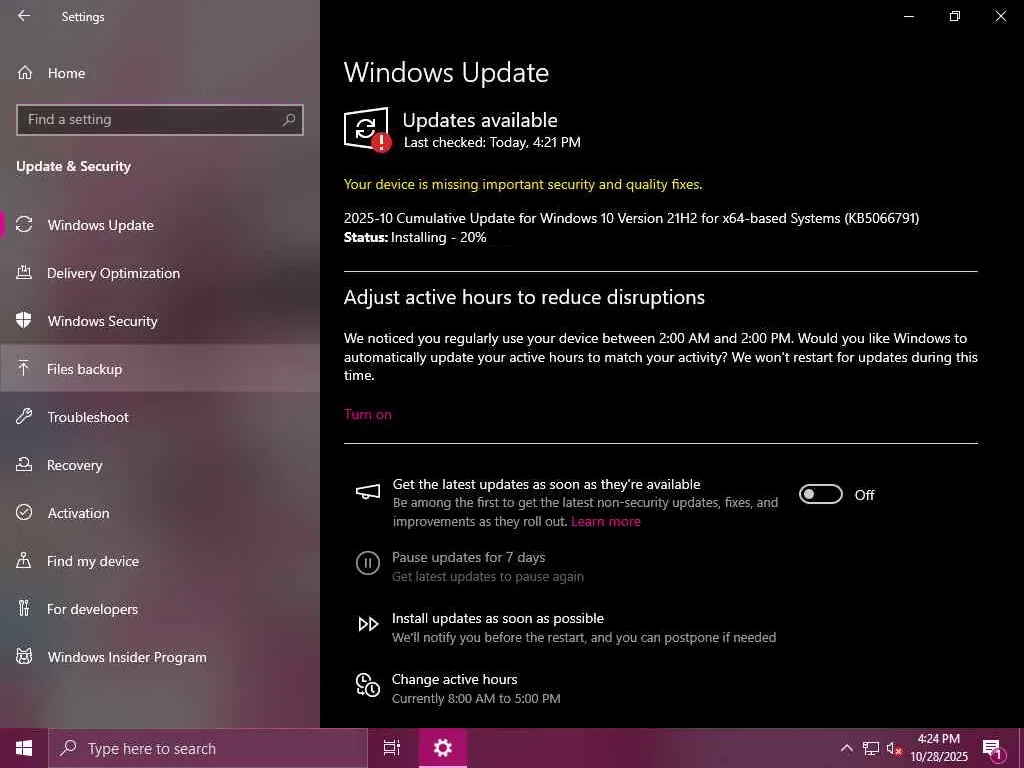This screenshot has width=1024, height=768.
Task: Click the fast-forward install updates icon
Action: pyautogui.click(x=368, y=624)
